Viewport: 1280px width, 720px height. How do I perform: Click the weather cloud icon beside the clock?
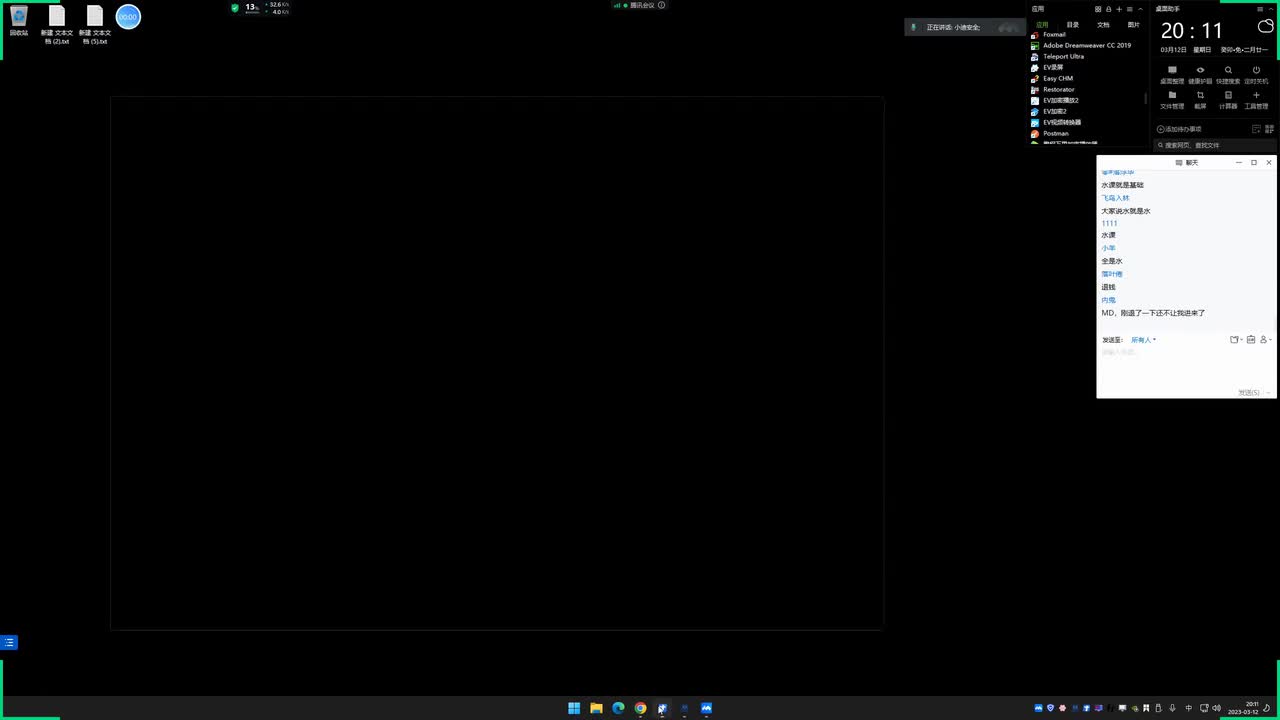pos(1265,28)
